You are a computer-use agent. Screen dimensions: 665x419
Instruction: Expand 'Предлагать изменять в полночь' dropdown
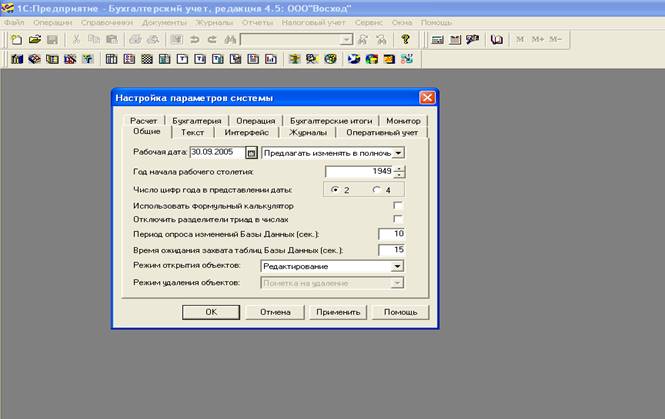(397, 153)
